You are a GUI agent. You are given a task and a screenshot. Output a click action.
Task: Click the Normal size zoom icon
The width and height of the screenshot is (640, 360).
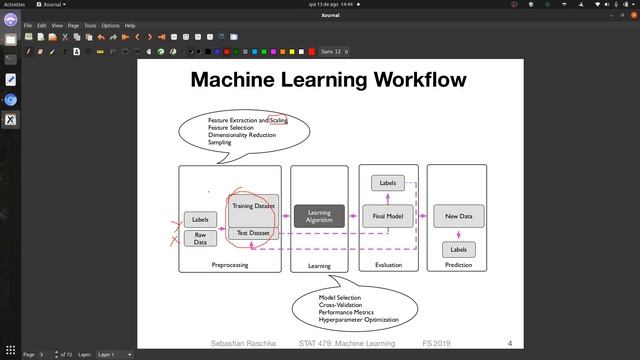point(210,37)
